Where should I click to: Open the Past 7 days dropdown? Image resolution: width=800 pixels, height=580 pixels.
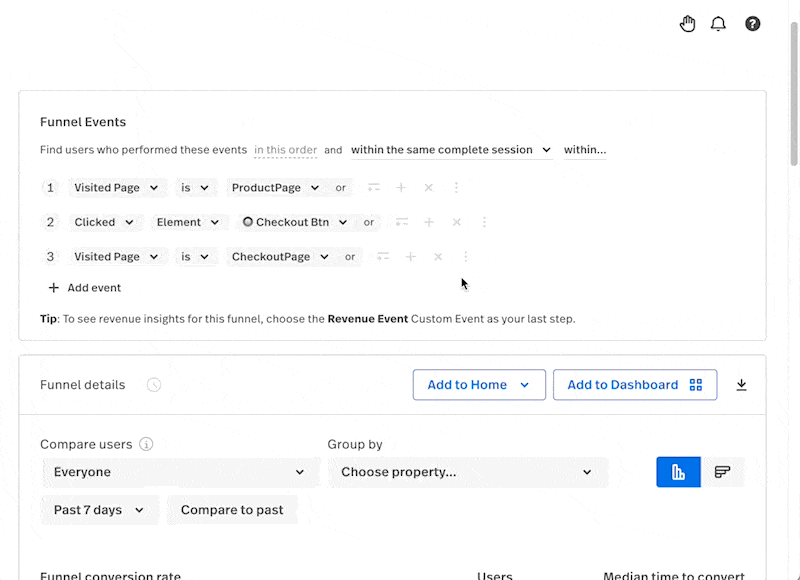click(99, 510)
